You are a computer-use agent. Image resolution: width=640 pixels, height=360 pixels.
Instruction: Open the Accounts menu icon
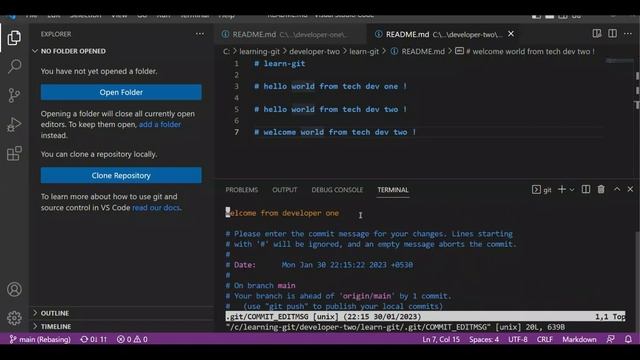pyautogui.click(x=14, y=289)
